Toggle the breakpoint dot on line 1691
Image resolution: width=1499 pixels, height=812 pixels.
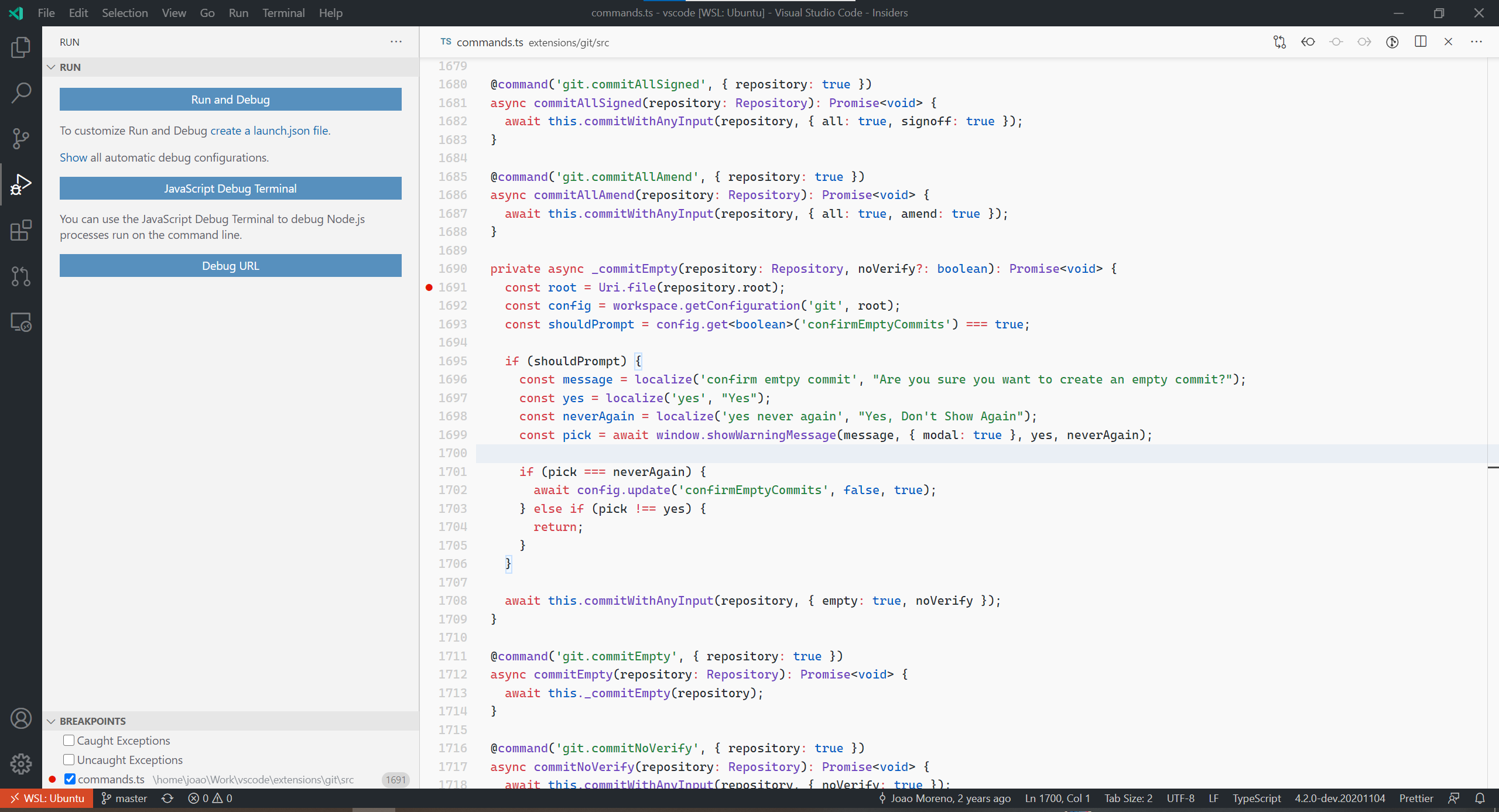click(x=429, y=287)
